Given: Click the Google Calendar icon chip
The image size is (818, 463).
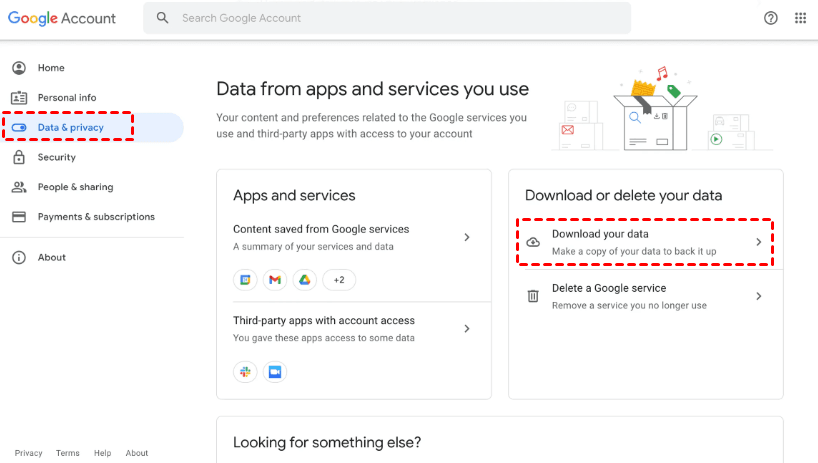Looking at the screenshot, I should (245, 280).
